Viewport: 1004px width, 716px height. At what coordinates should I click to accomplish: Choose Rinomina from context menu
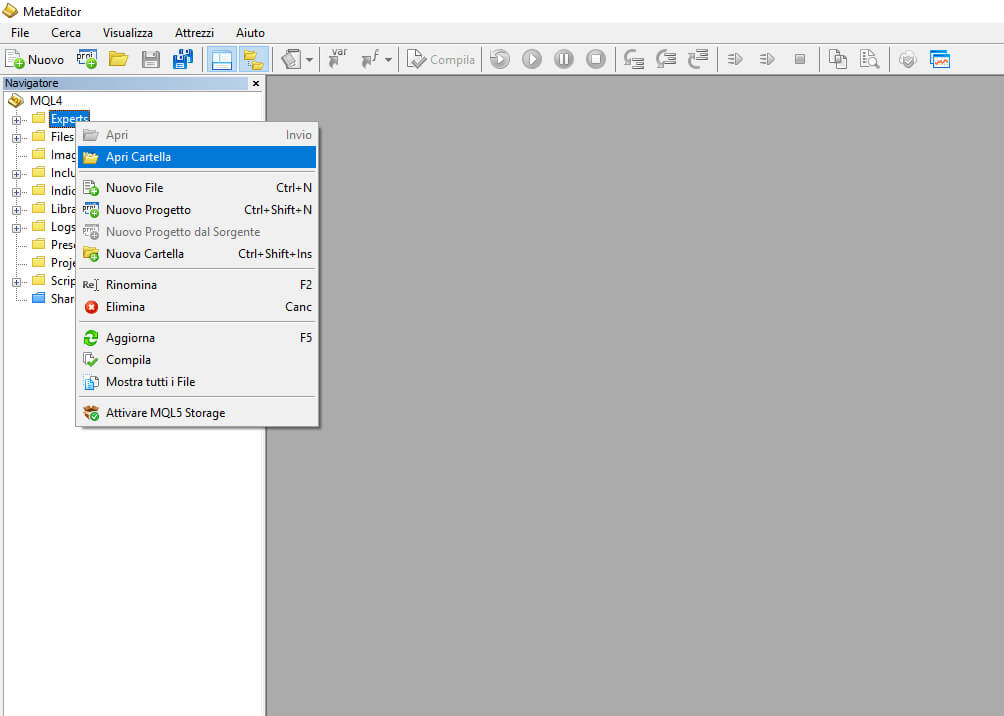(197, 285)
